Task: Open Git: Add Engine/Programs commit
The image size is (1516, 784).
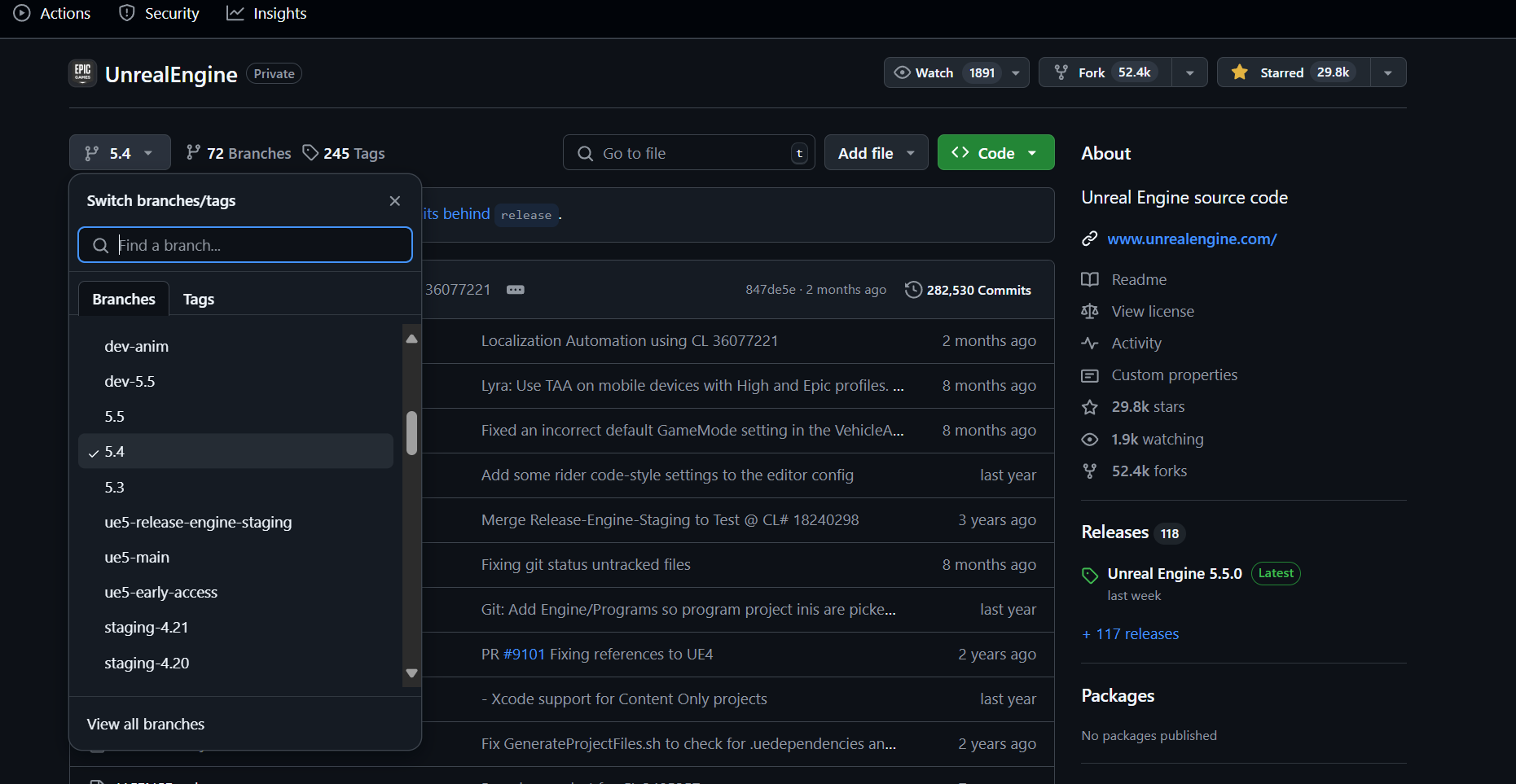Action: 688,610
